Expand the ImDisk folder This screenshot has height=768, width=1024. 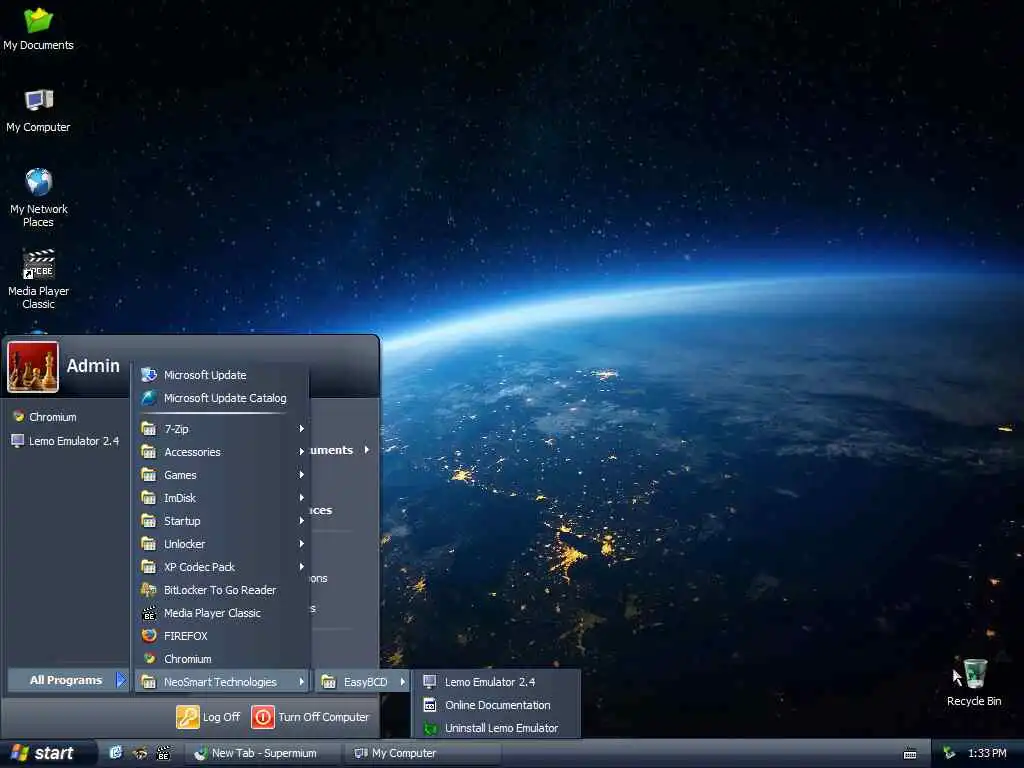coord(222,498)
